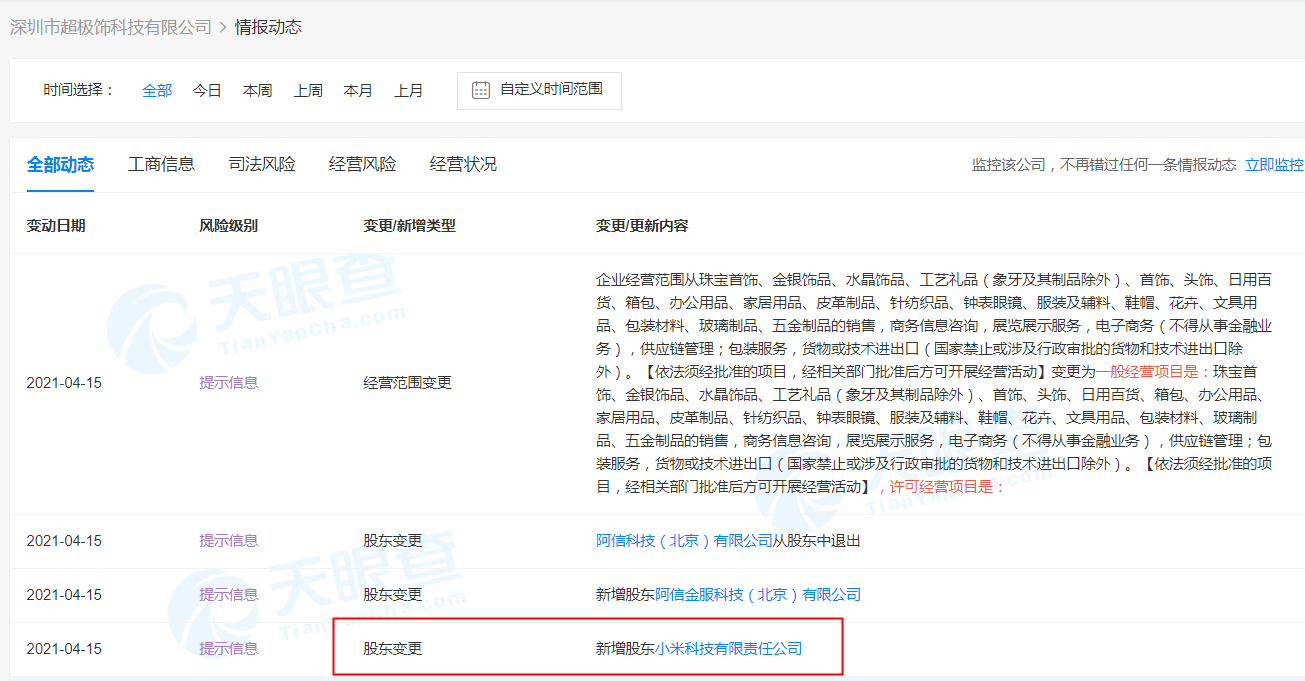Image resolution: width=1305 pixels, height=681 pixels.
Task: Click the 时间选择 label
Action: pyautogui.click(x=80, y=90)
